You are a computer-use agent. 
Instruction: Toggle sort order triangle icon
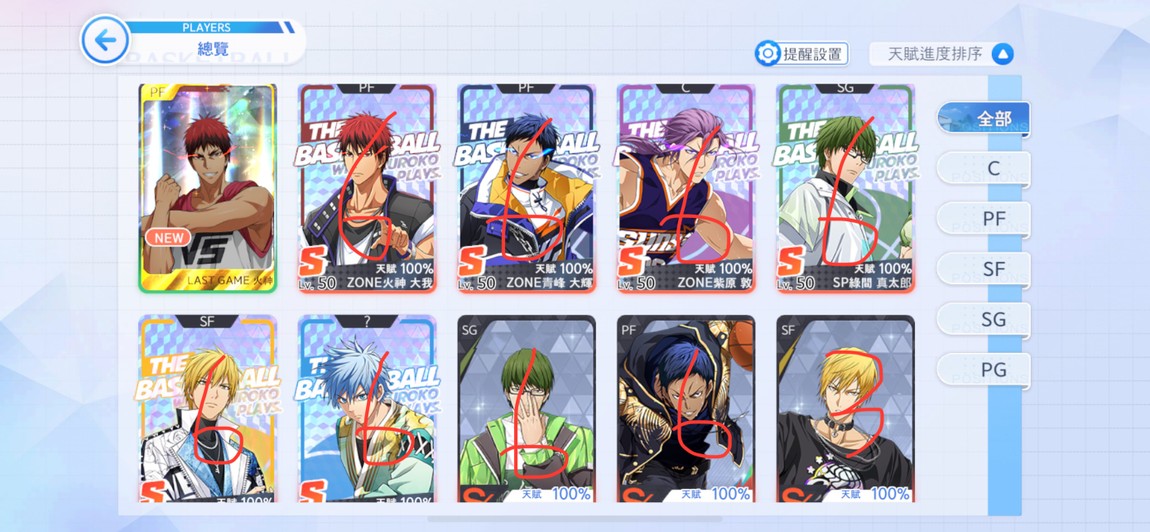coord(1003,54)
